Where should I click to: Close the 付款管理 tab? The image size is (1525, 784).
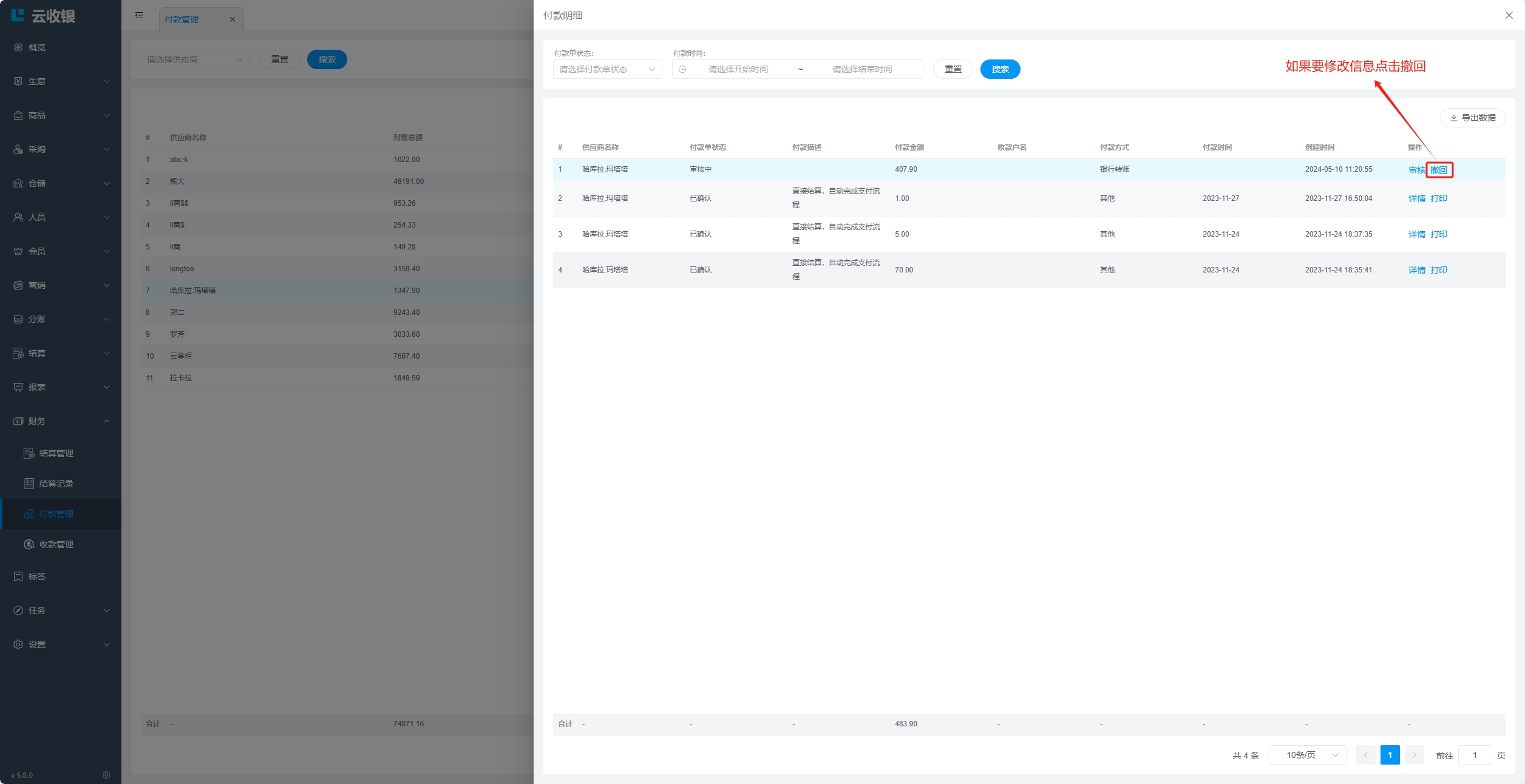[x=232, y=19]
